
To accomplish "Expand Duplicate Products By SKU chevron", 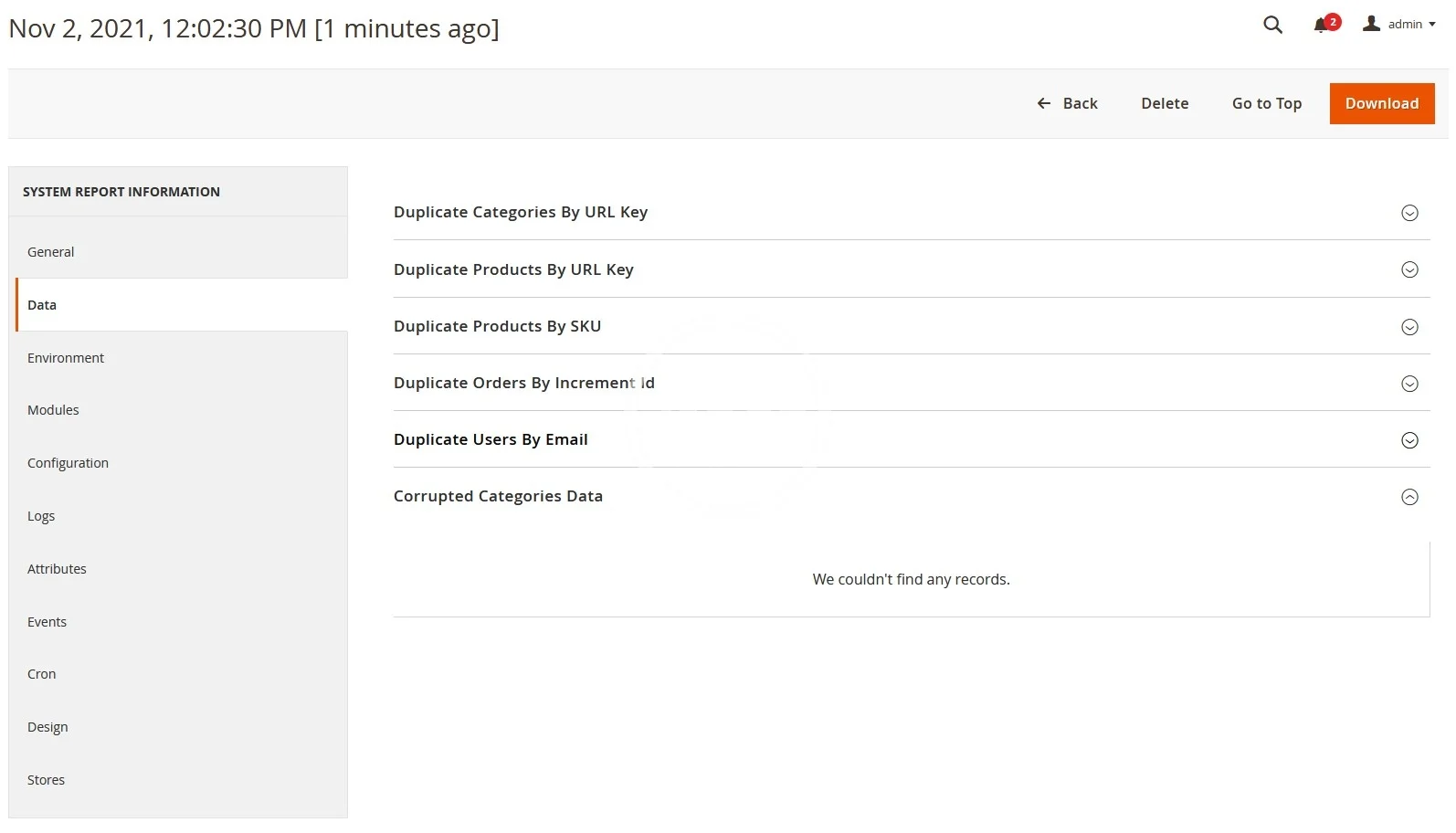I will point(1409,327).
